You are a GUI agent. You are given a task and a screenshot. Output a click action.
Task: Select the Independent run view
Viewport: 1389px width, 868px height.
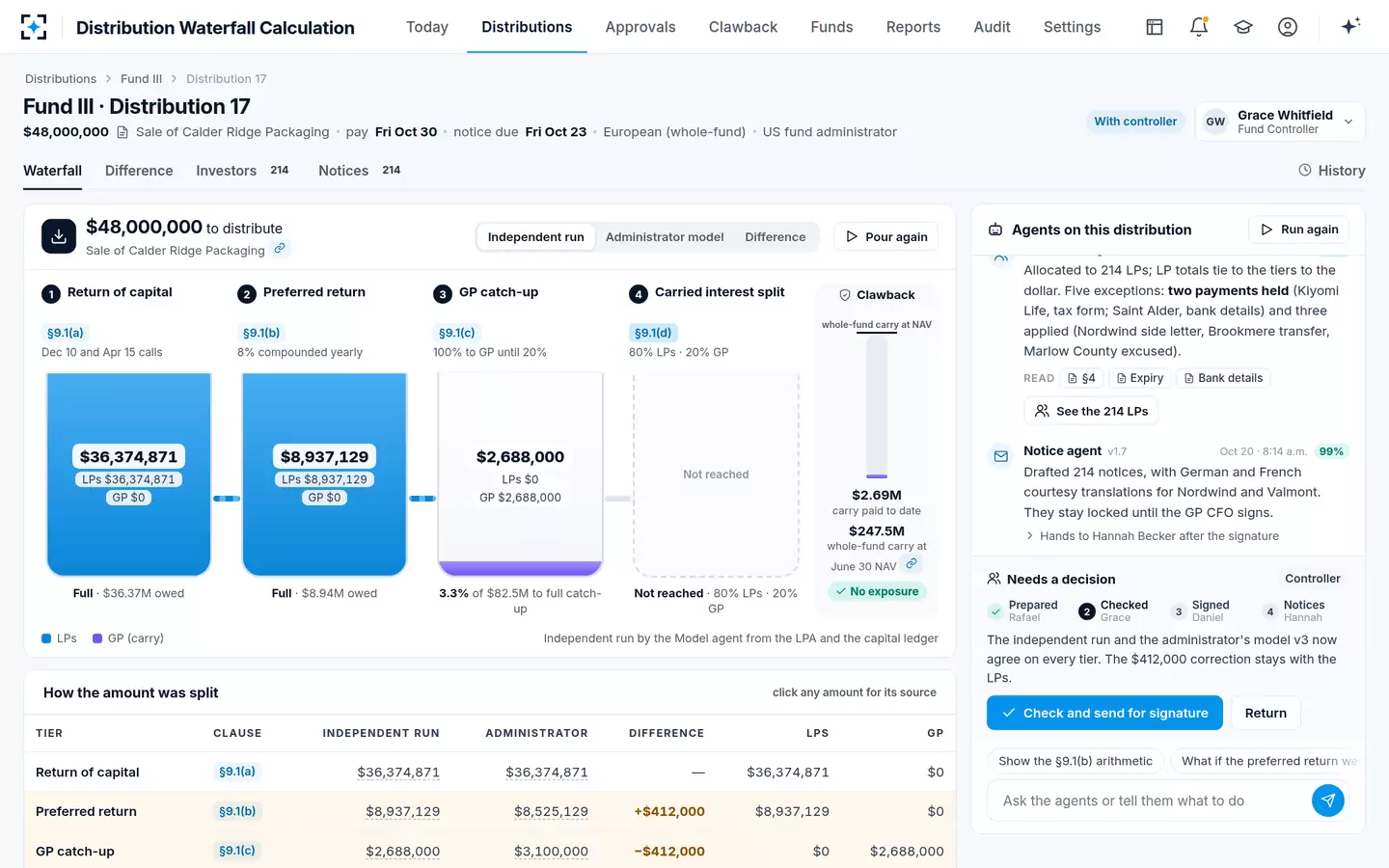(535, 237)
